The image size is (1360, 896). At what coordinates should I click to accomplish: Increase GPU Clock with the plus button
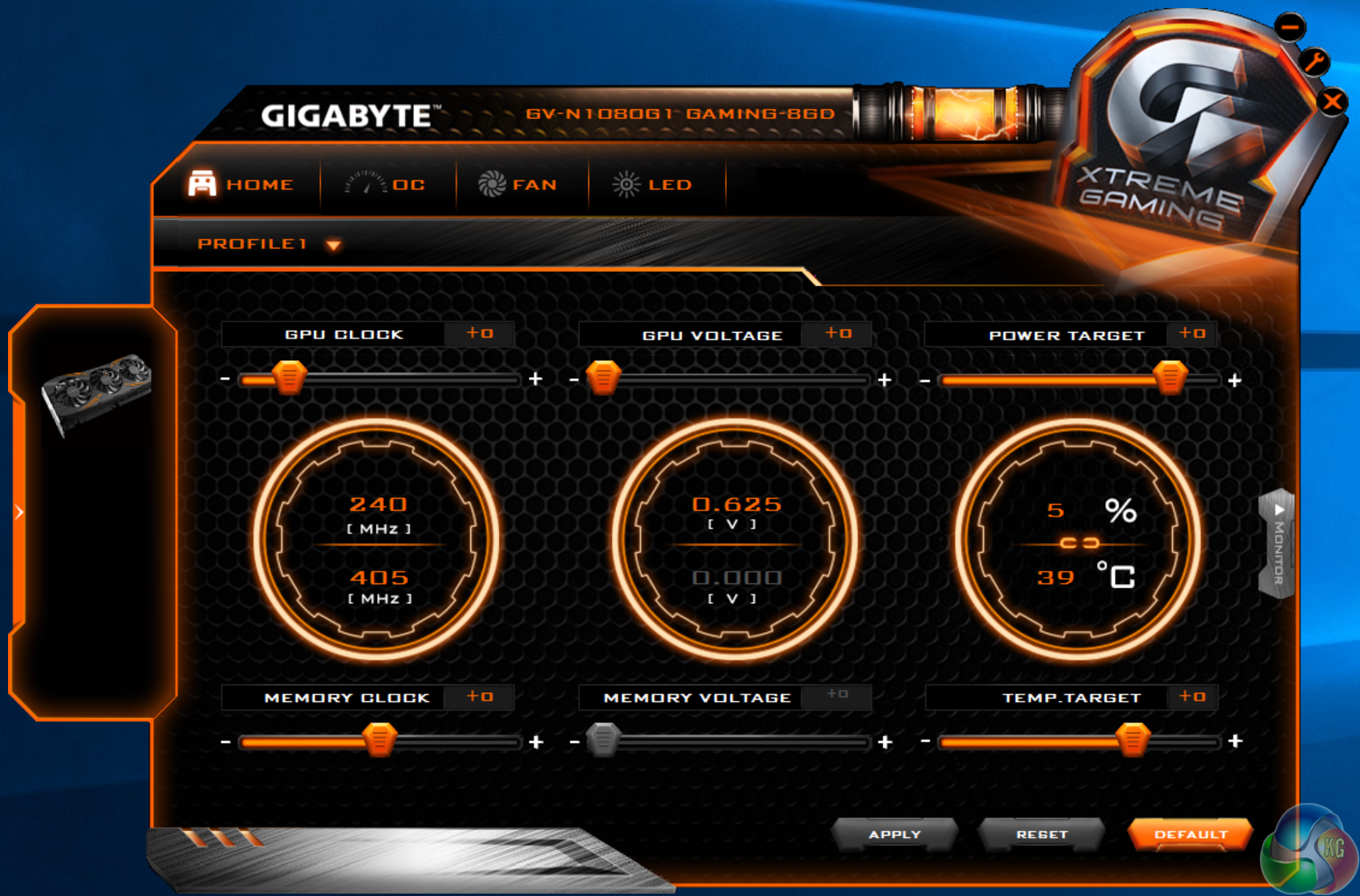[536, 379]
